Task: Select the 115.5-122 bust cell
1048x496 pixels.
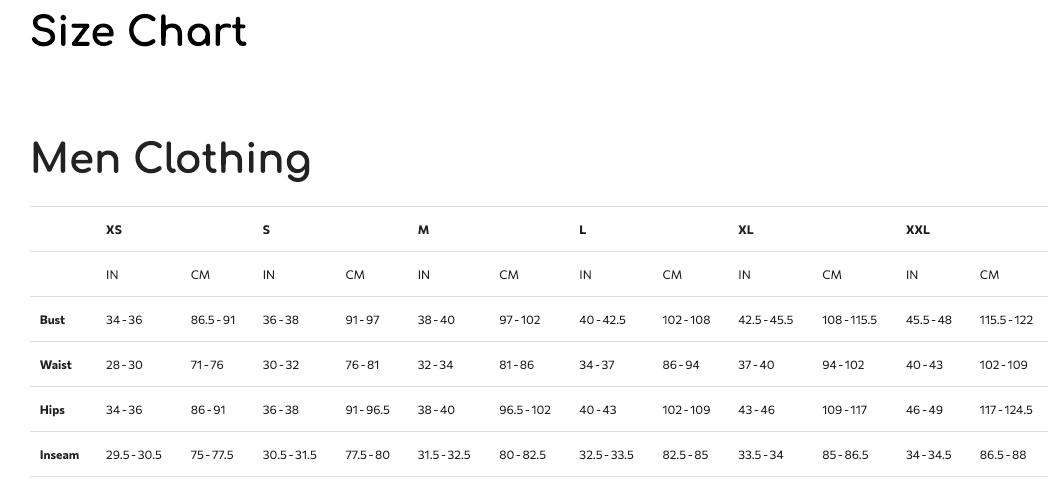Action: (1006, 320)
